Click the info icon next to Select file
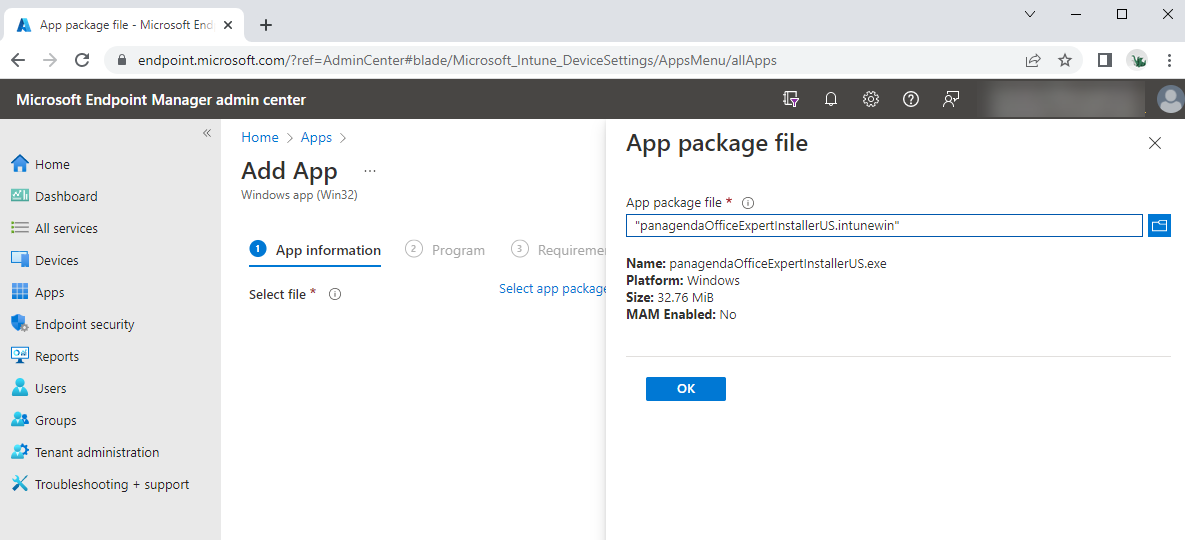Viewport: 1185px width, 540px height. pos(336,294)
